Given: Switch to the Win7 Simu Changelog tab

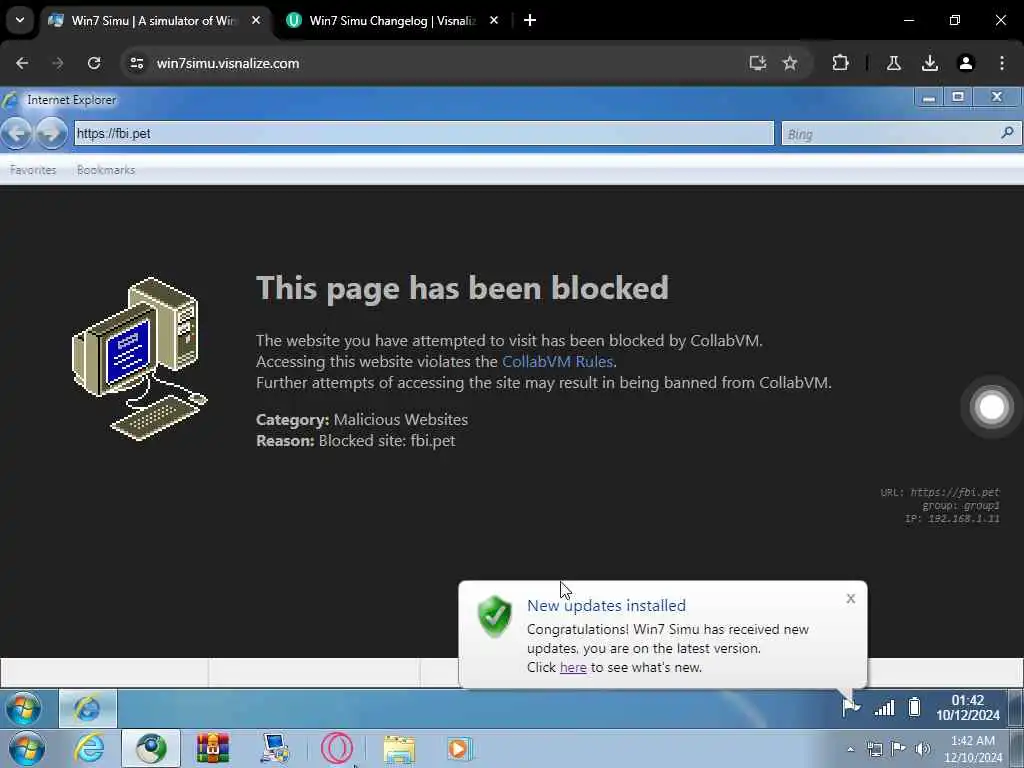Looking at the screenshot, I should tap(392, 21).
